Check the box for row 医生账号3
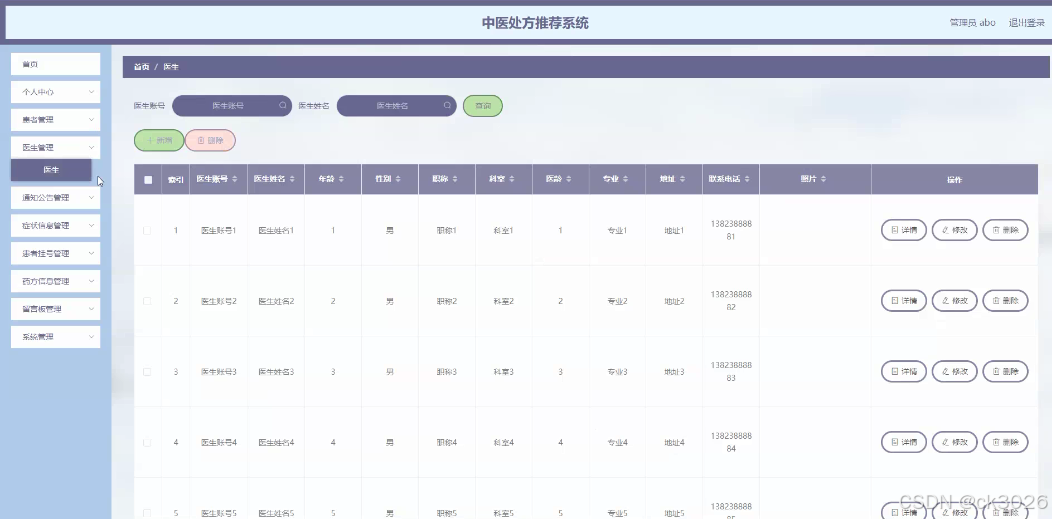The height and width of the screenshot is (519, 1052). [148, 371]
